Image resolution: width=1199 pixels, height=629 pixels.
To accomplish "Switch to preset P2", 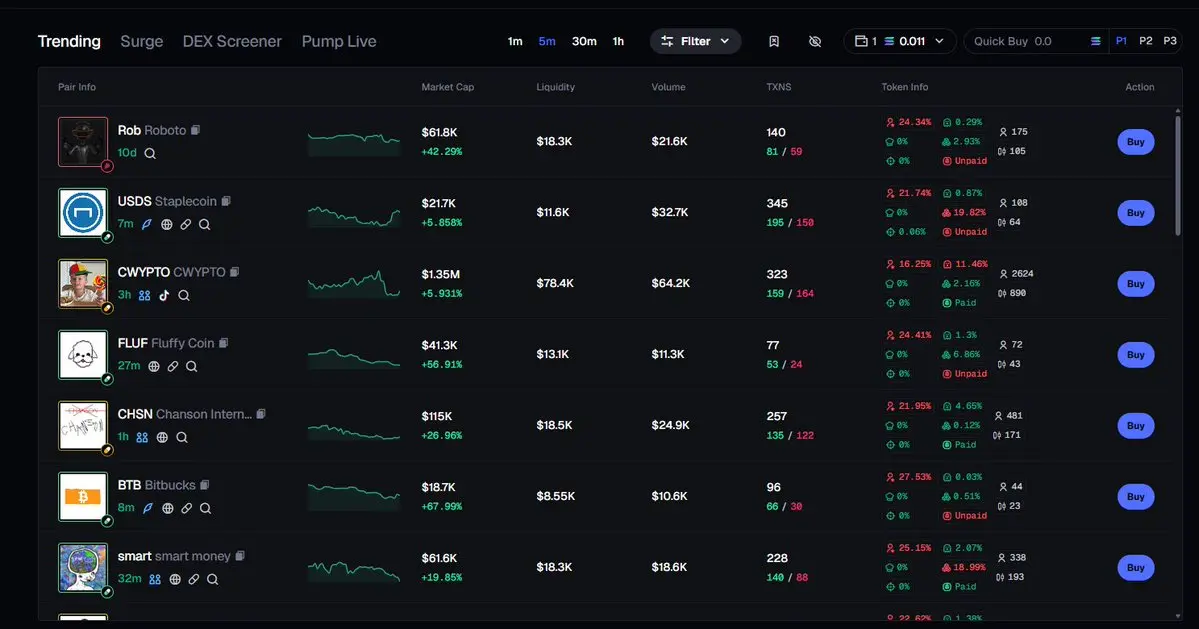I will pyautogui.click(x=1145, y=41).
